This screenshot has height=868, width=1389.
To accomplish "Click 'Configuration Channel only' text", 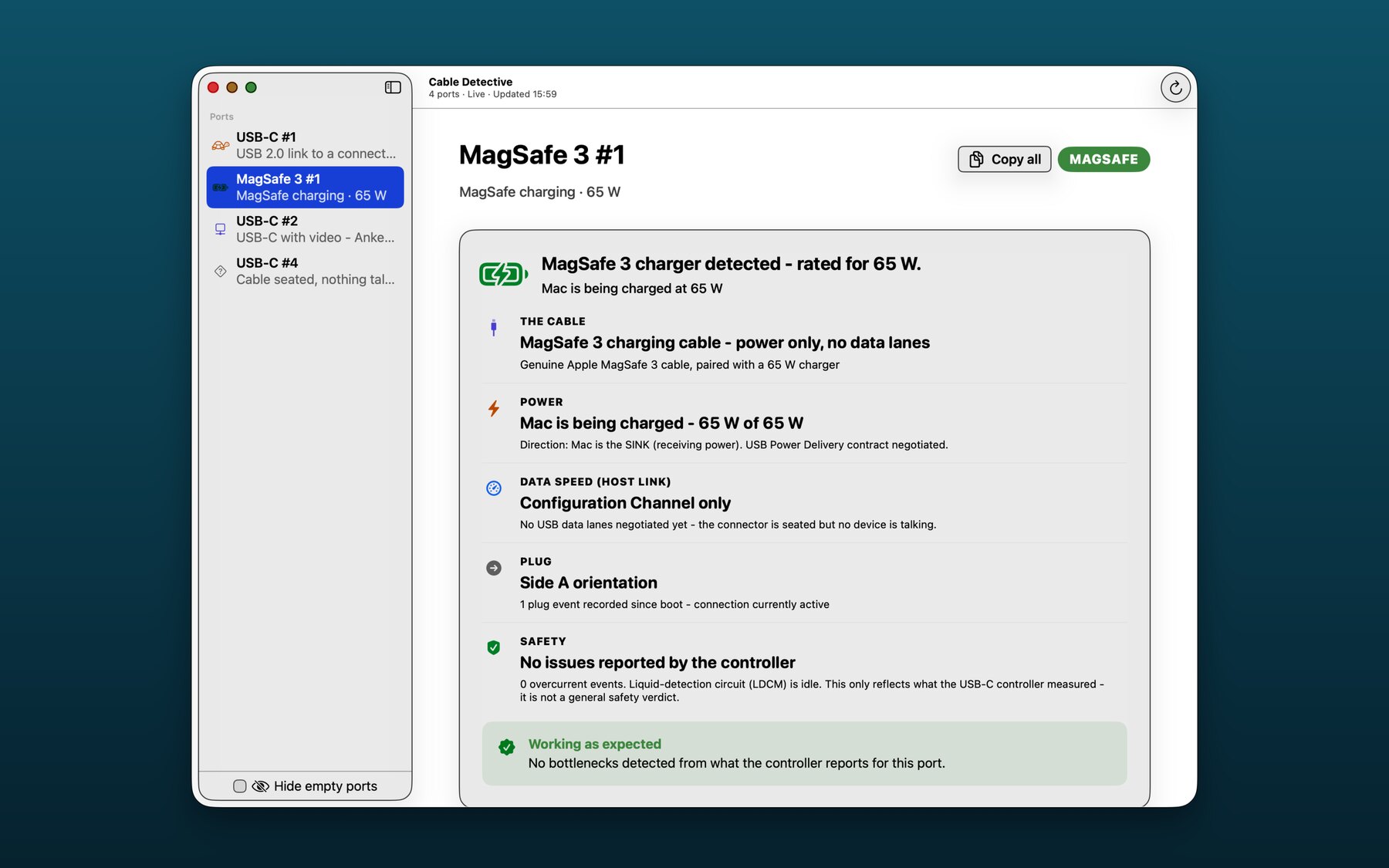I will (x=625, y=503).
